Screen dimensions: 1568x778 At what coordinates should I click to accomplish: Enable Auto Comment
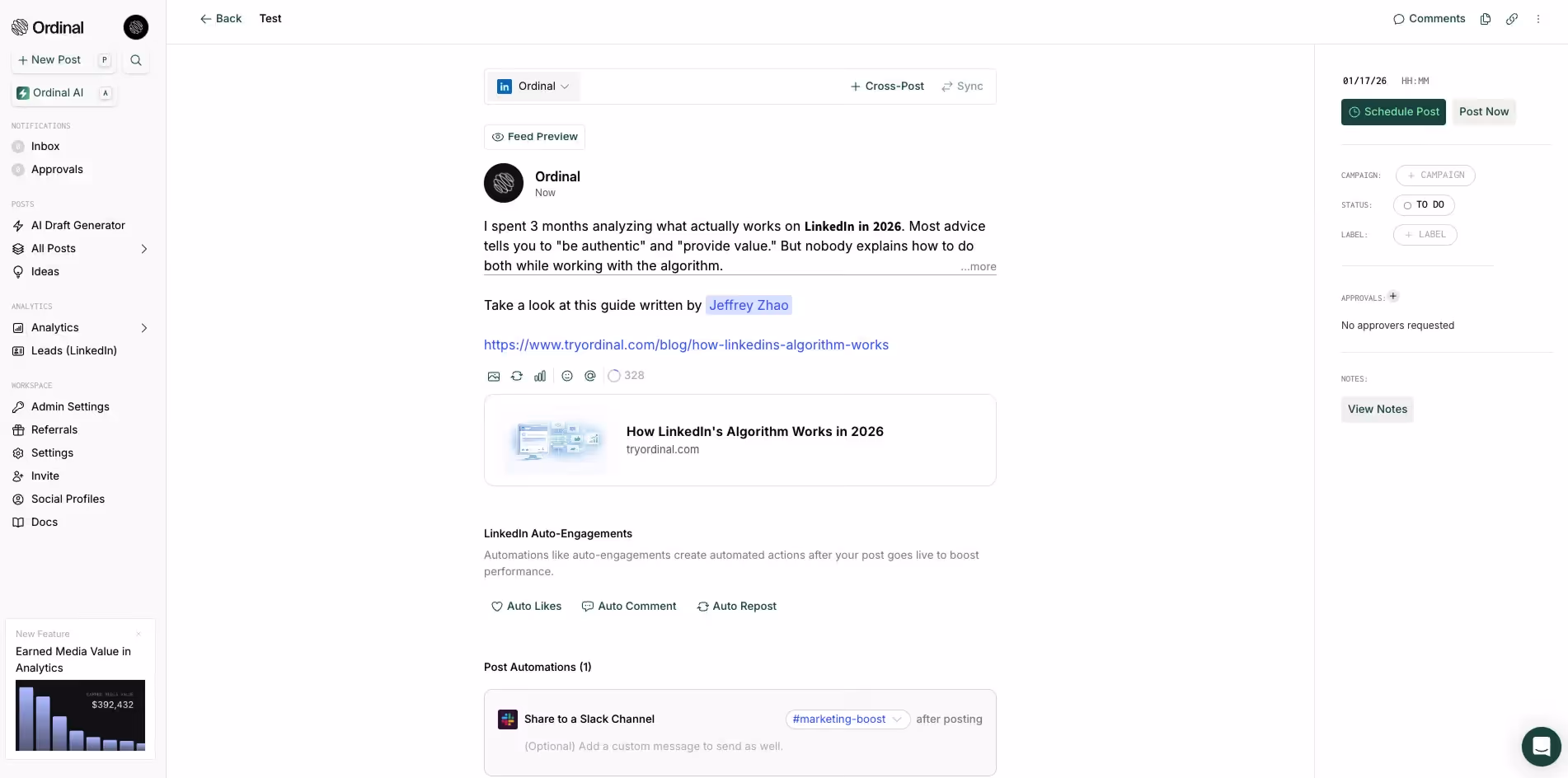(x=629, y=607)
